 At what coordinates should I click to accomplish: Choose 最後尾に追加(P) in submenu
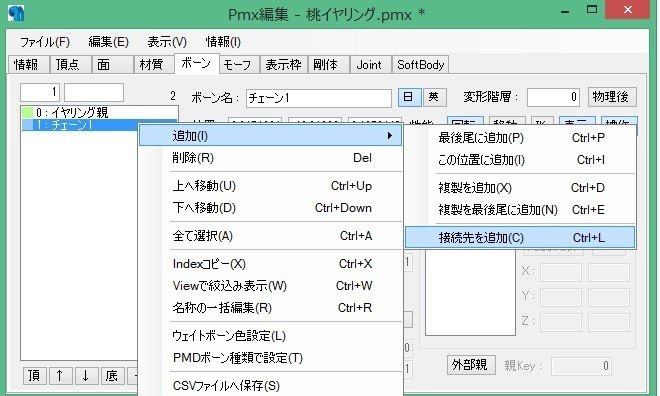[x=520, y=138]
